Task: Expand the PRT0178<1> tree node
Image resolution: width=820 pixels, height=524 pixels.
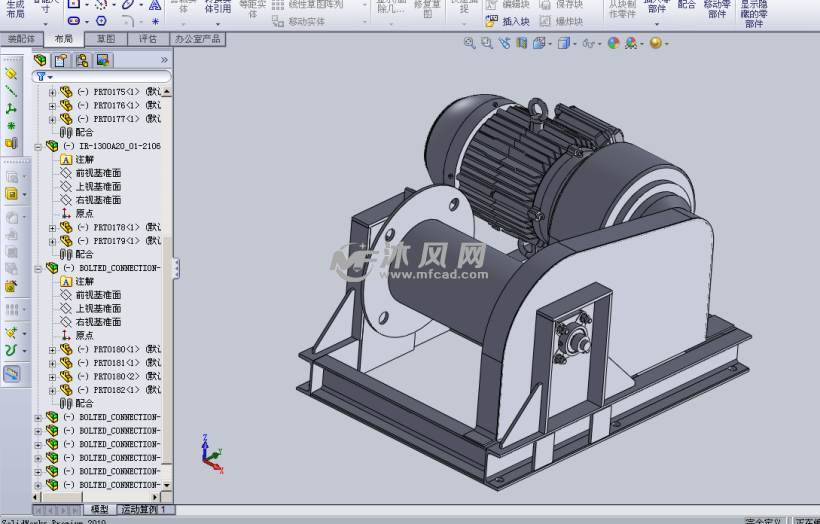Action: 52,227
